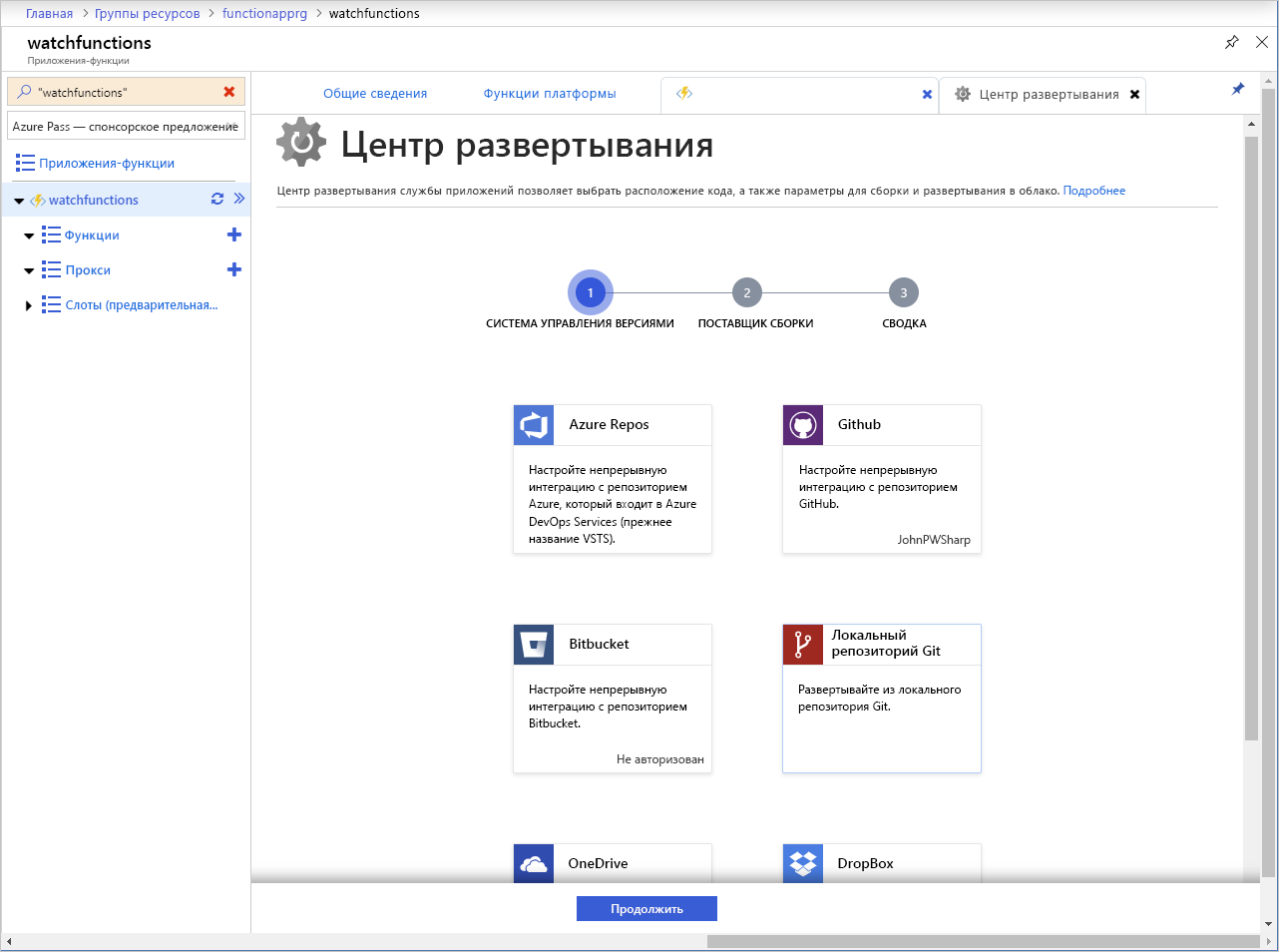1279x952 pixels.
Task: Click the large gear deployment center icon
Action: point(301,142)
